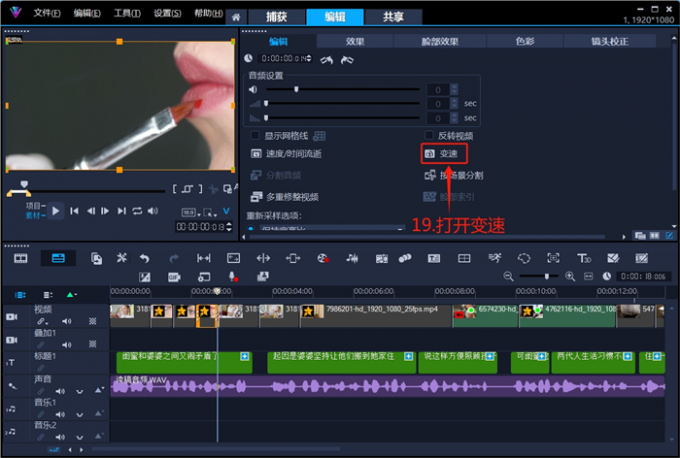Open the 脸部效果 options tab
680x458 pixels.
(440, 42)
